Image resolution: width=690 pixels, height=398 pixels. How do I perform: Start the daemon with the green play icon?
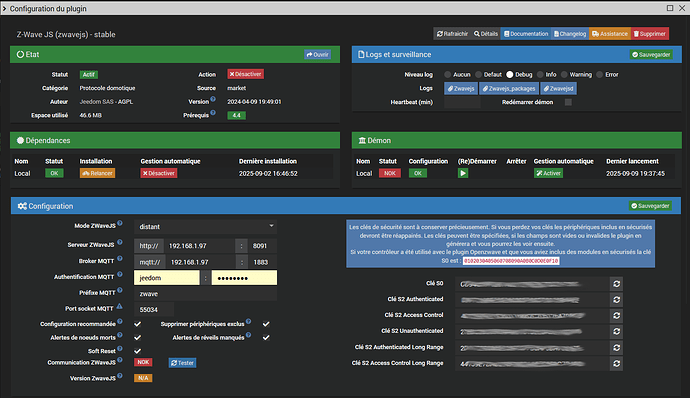[462, 173]
